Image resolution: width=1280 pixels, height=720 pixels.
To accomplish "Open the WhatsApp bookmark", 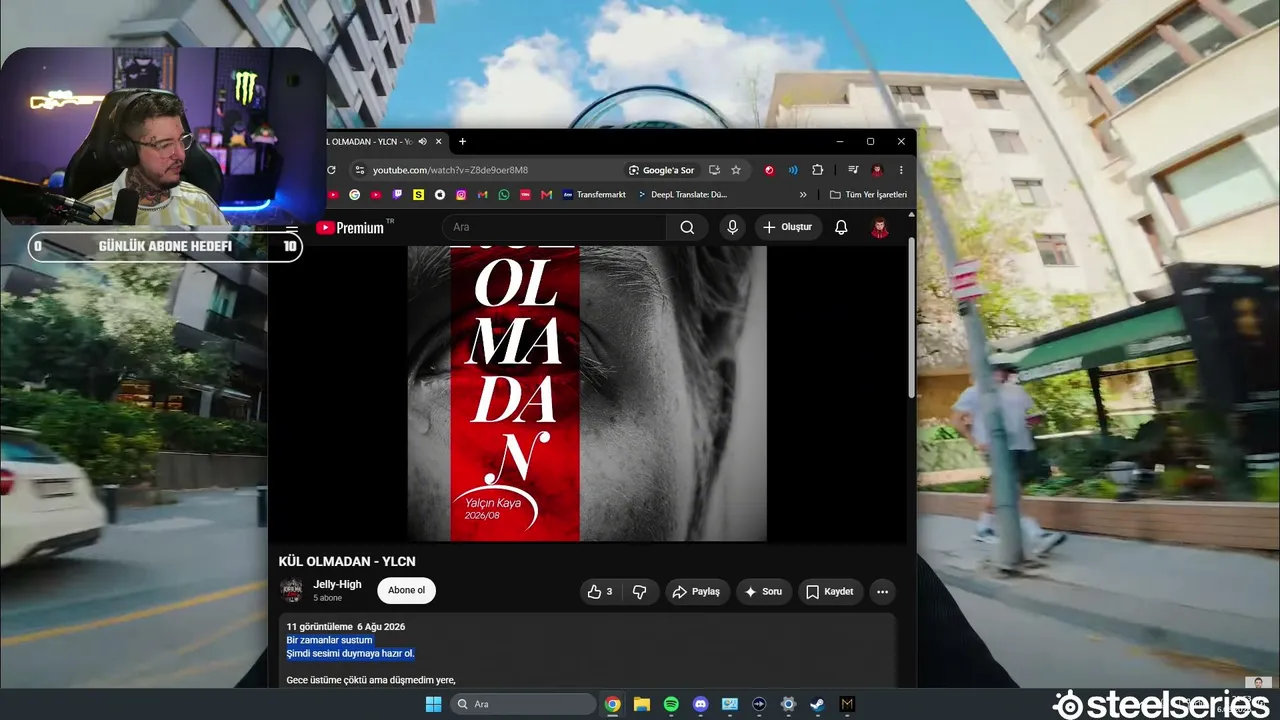I will [x=504, y=195].
